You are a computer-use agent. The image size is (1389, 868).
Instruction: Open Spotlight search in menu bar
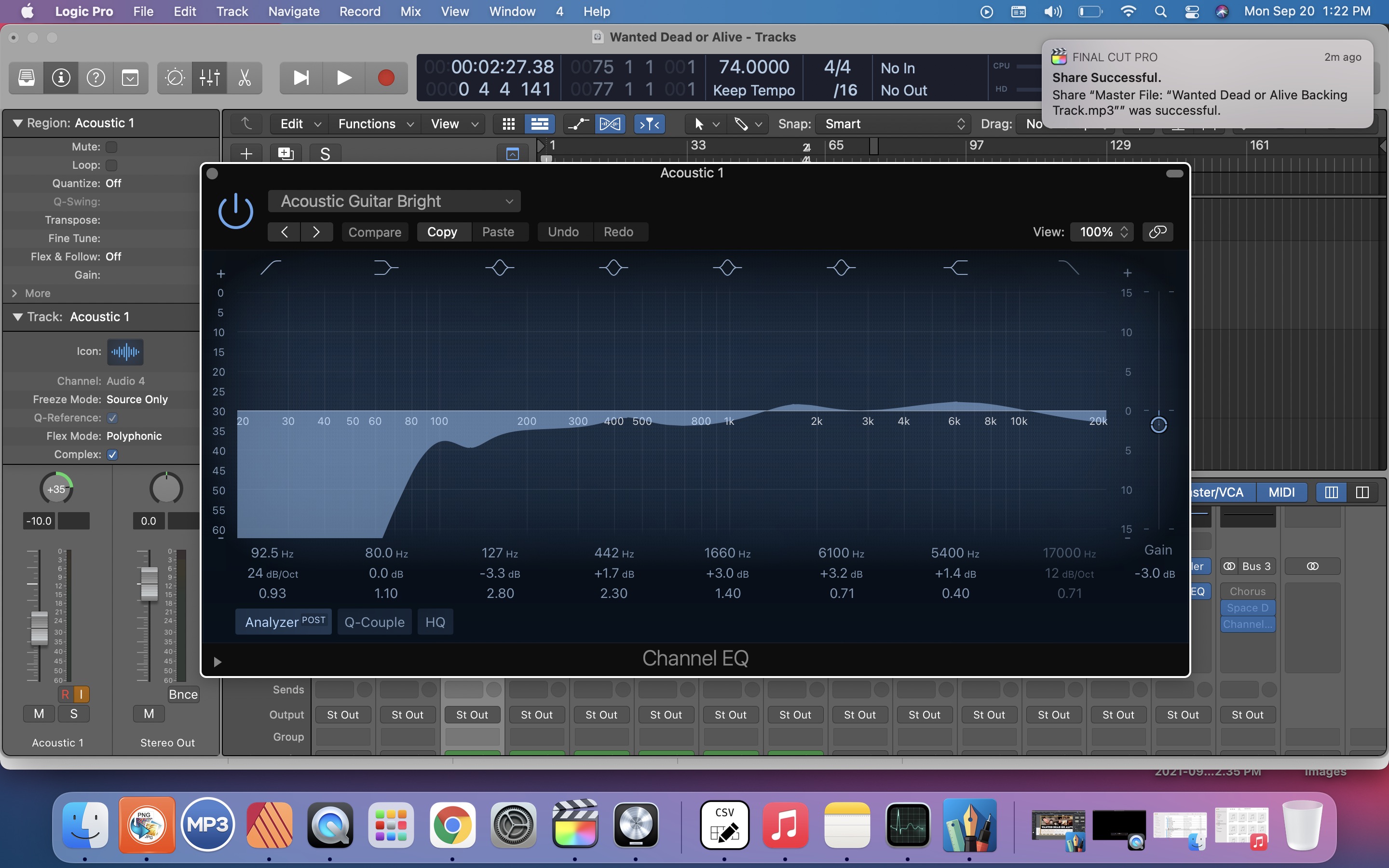(x=1160, y=12)
